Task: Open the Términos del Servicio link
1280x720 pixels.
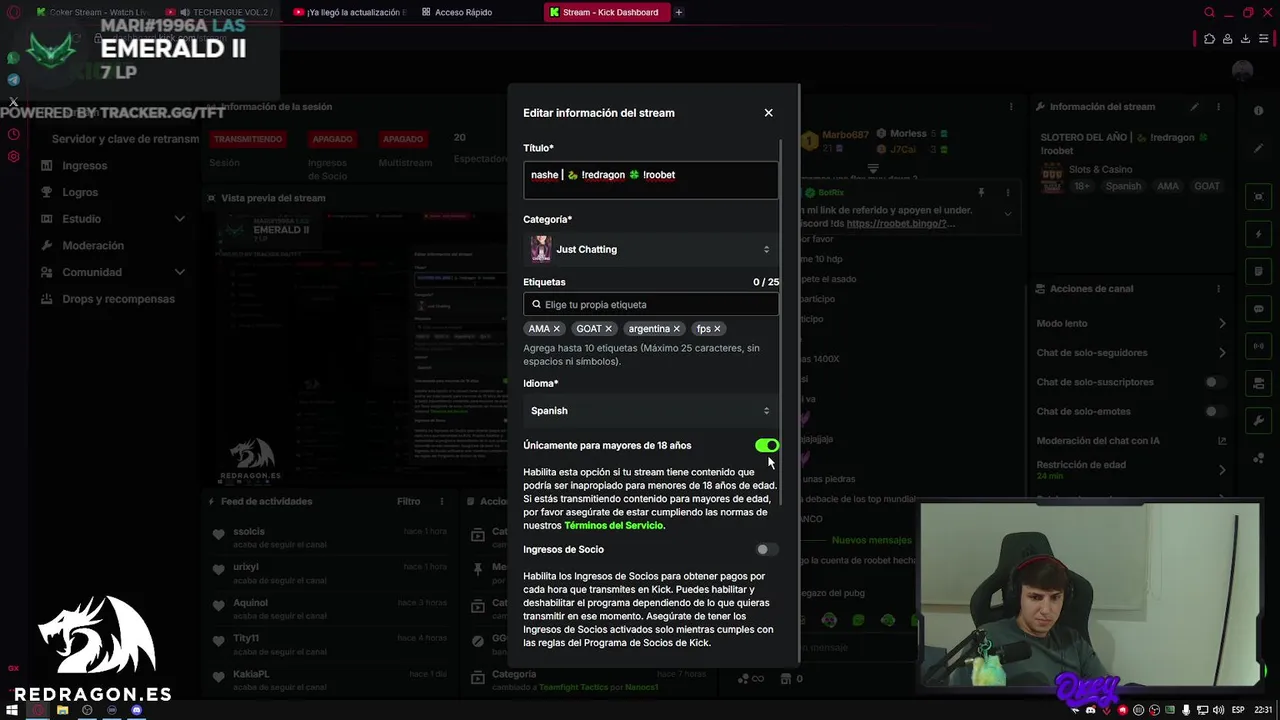Action: (x=613, y=525)
